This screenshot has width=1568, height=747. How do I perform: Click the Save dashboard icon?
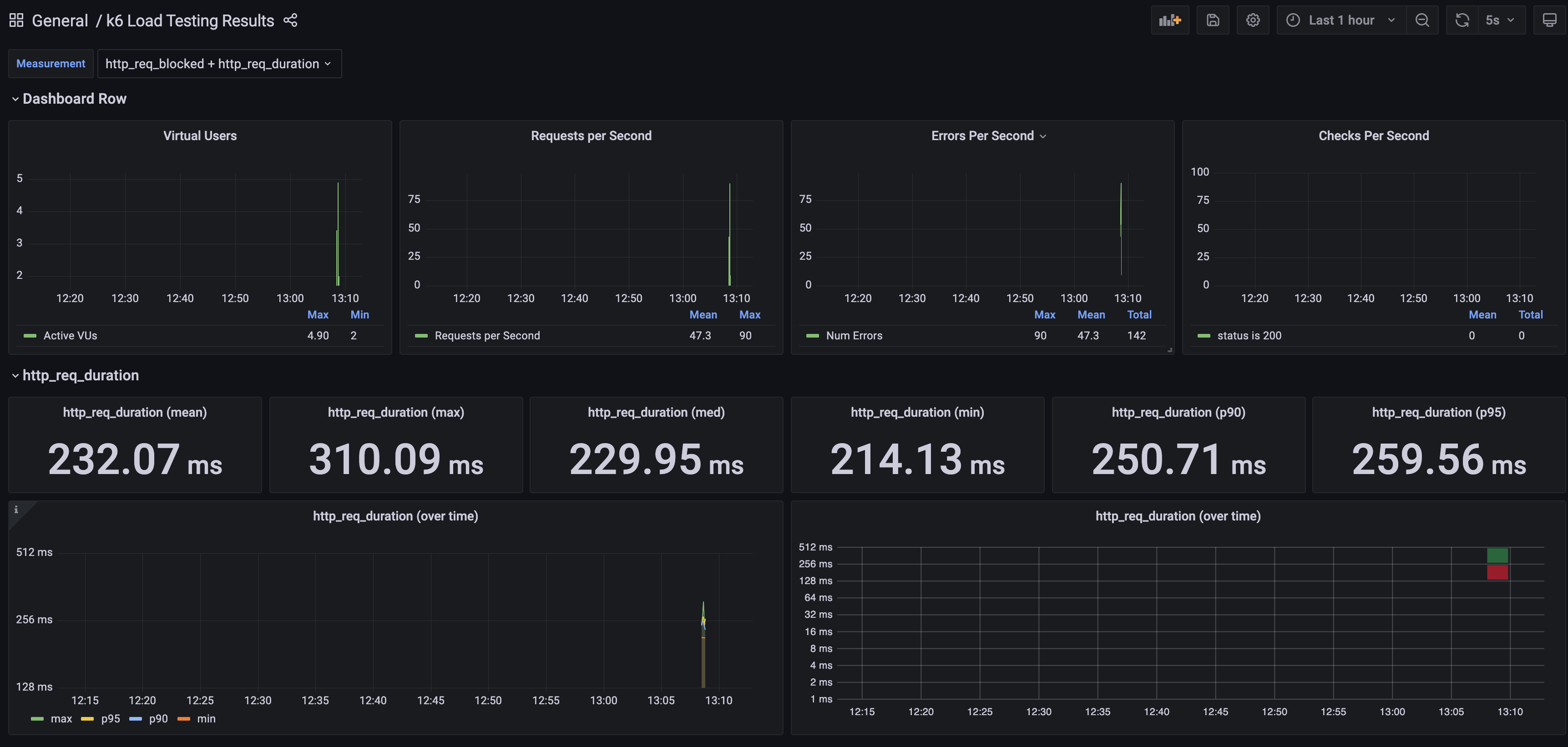tap(1213, 20)
